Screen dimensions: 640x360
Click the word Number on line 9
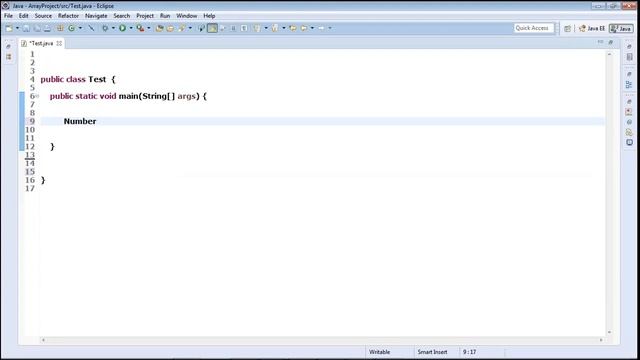pos(80,121)
